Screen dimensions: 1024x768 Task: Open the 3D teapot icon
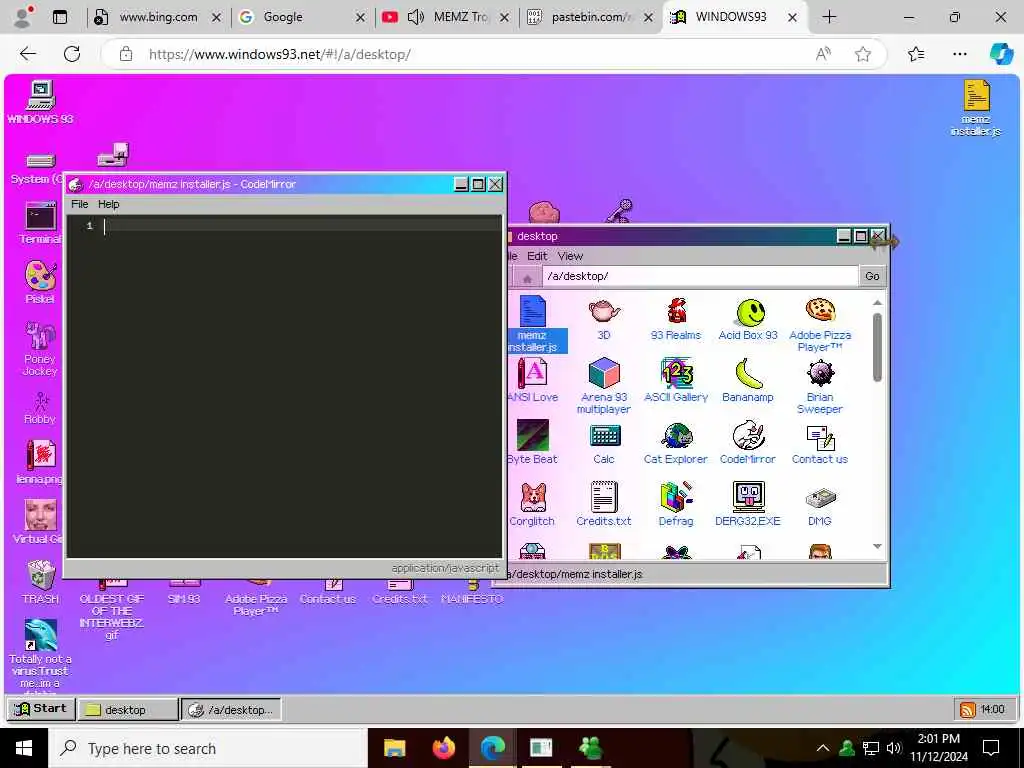tap(604, 320)
